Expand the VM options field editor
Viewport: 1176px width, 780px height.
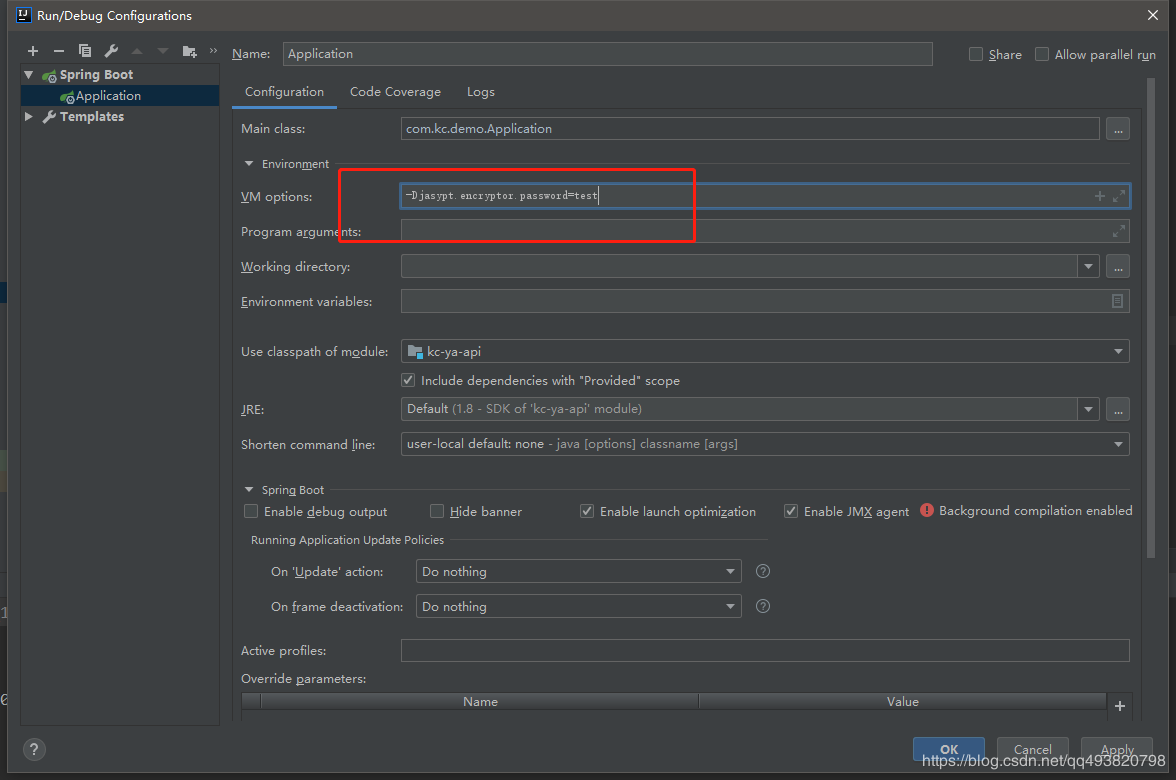point(1119,197)
